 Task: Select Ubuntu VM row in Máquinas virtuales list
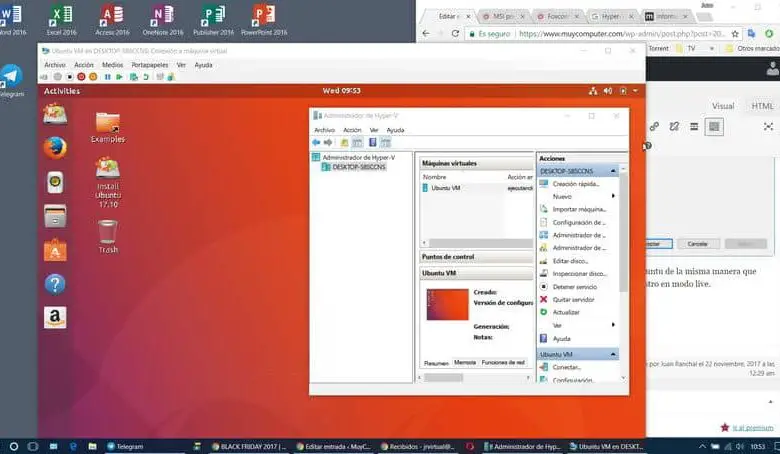point(477,188)
